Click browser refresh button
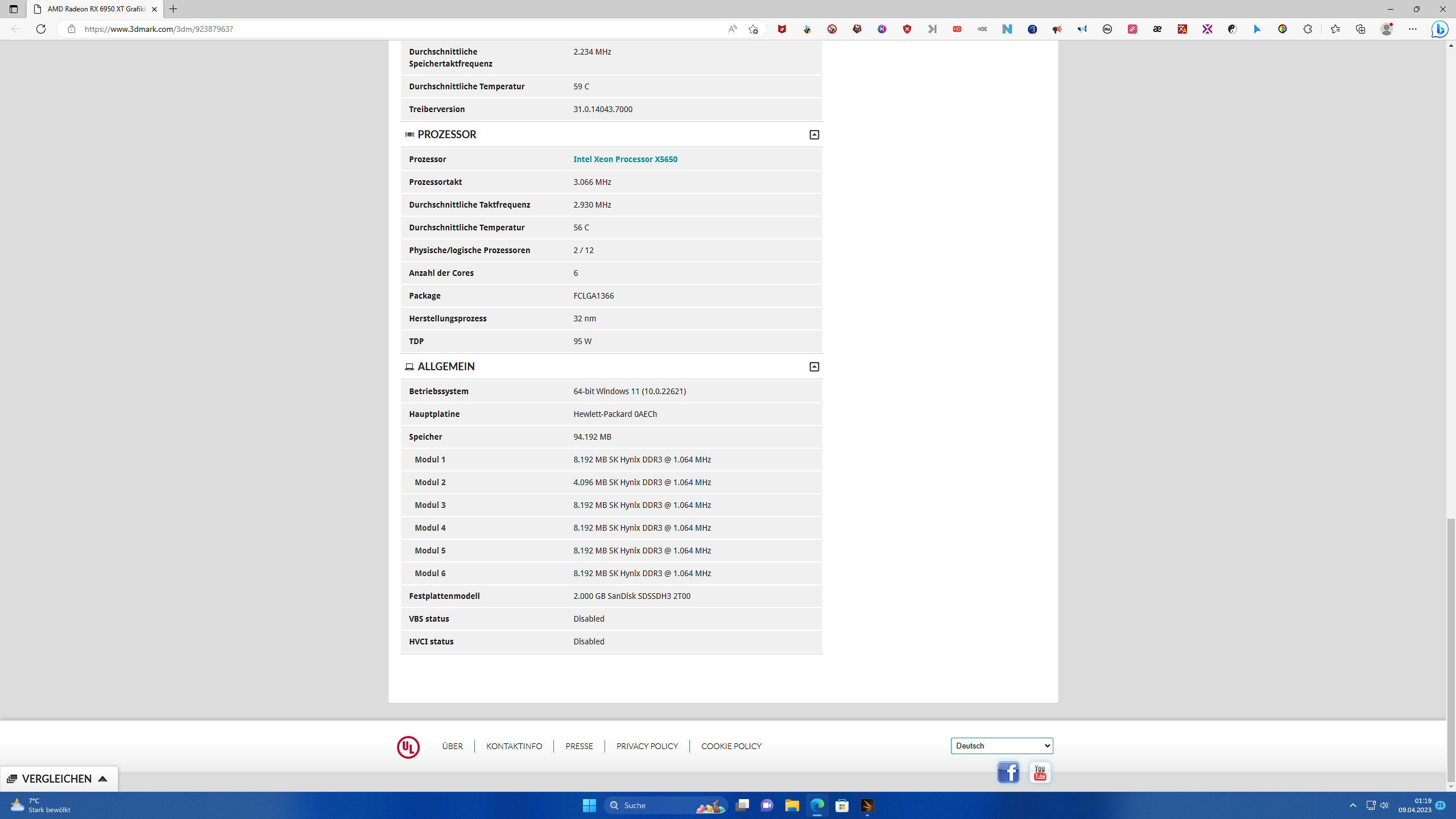Viewport: 1456px width, 819px height. point(41,29)
